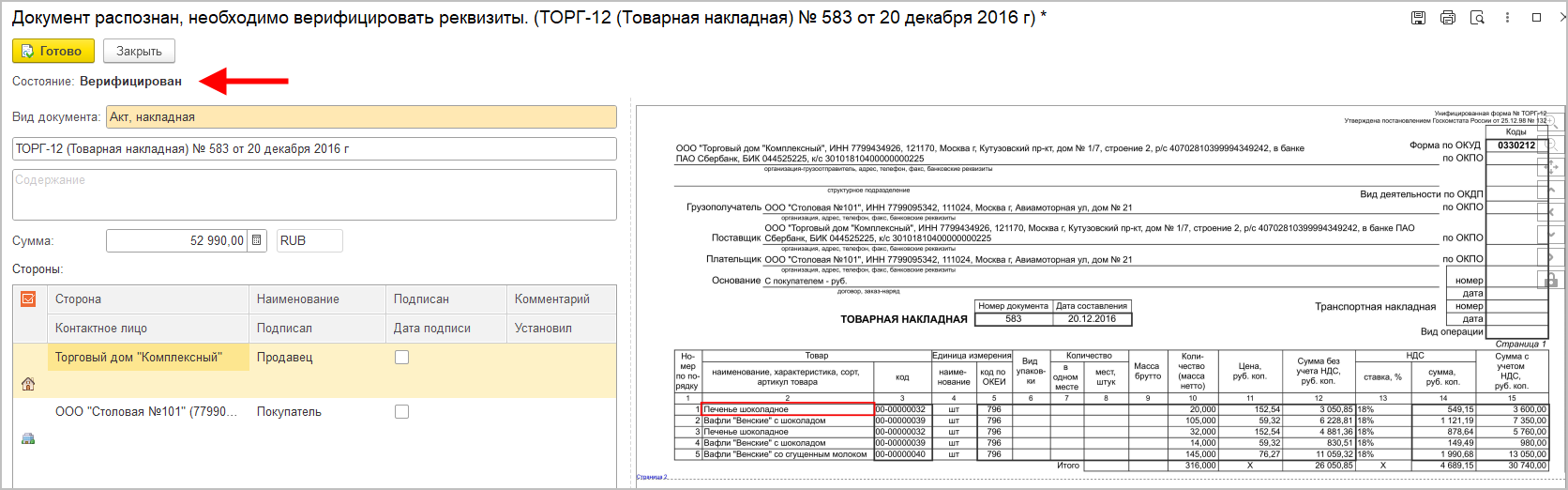
Task: Click the 'Вафли "Венские" со сгущенным молоком' row in preview
Action: coord(786,454)
